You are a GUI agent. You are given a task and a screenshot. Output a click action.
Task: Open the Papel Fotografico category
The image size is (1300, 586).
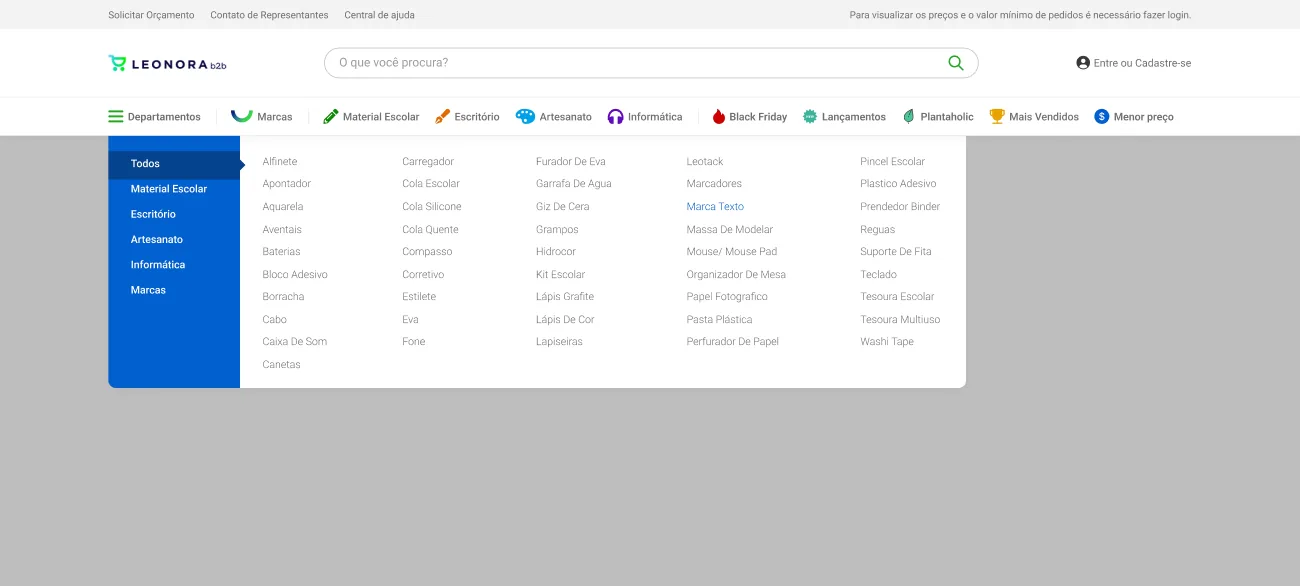(x=727, y=297)
